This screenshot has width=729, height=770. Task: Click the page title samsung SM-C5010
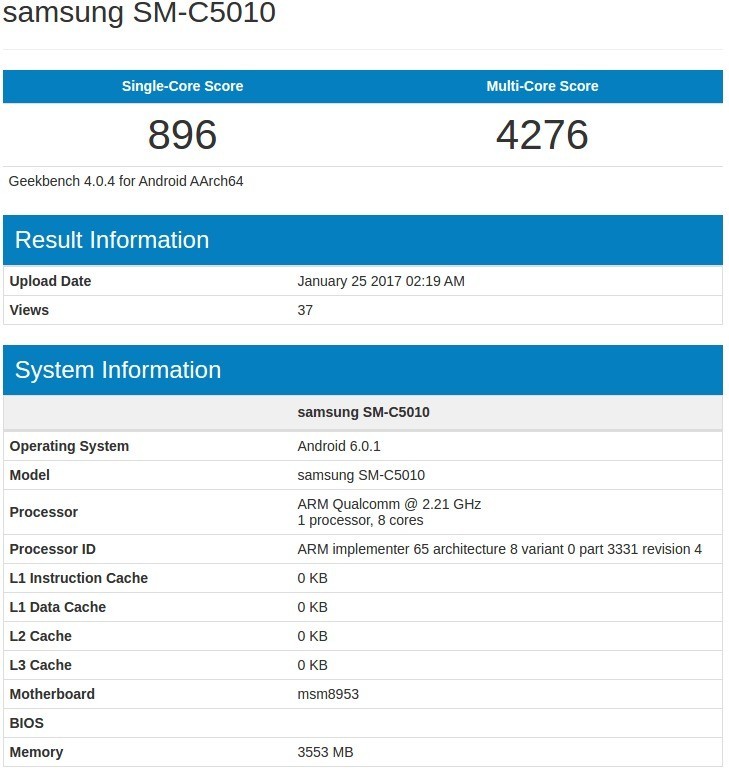pyautogui.click(x=139, y=14)
